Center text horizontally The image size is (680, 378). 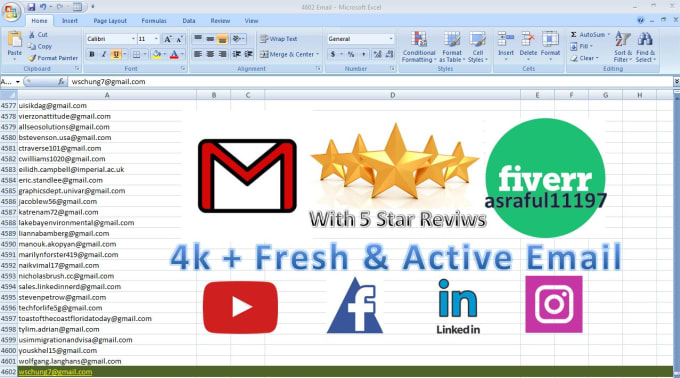coord(210,54)
